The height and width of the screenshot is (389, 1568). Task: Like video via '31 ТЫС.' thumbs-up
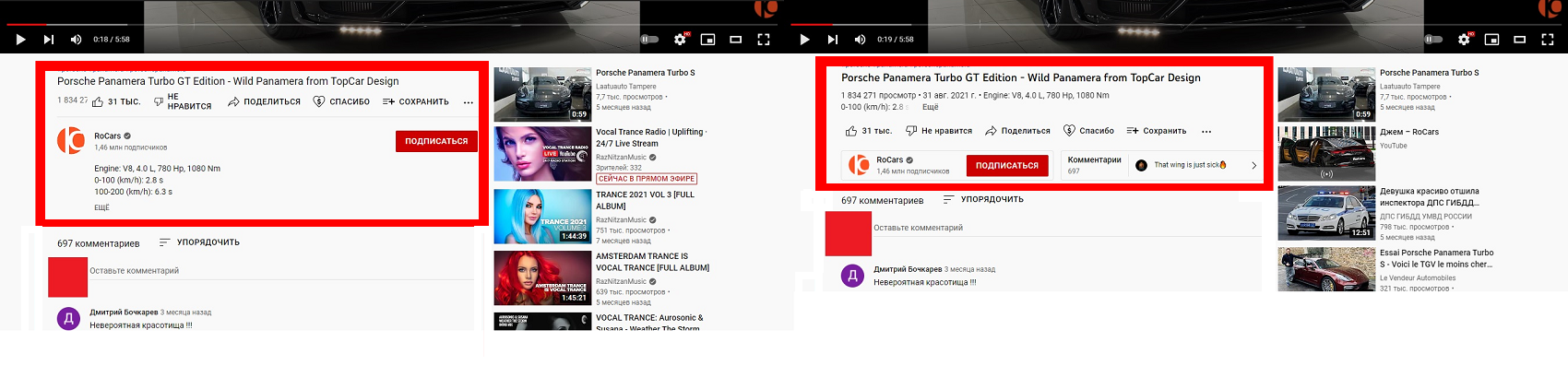coord(115,101)
